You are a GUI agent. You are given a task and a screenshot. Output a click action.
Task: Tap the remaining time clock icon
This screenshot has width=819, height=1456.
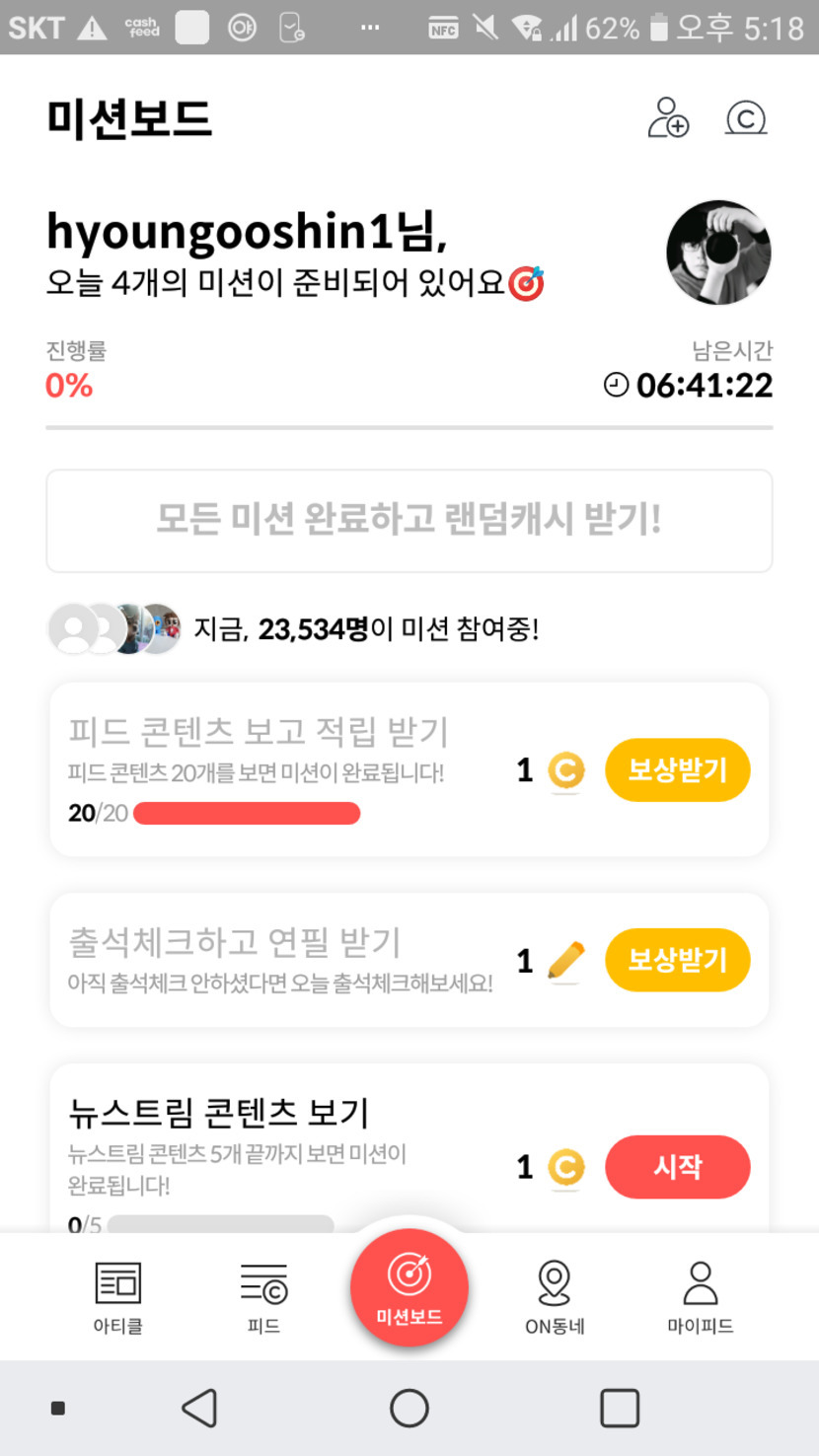(x=616, y=385)
